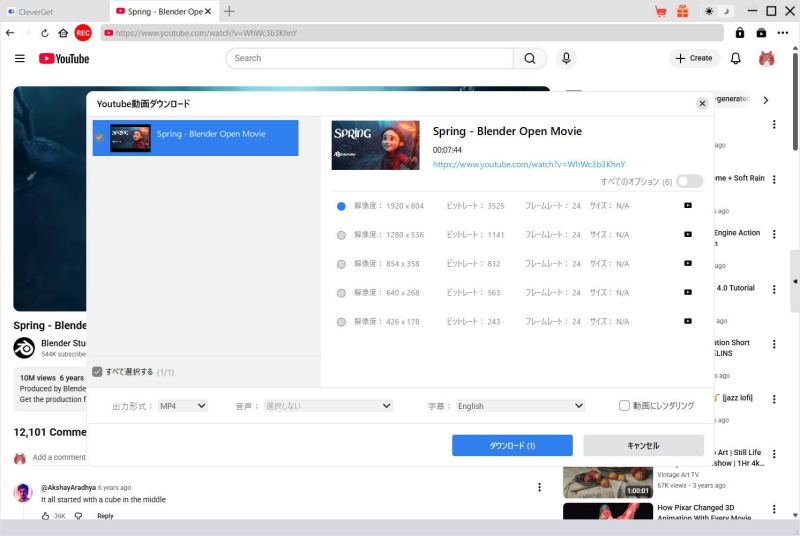800x536 pixels.
Task: Click video icon on 854 x 358 row
Action: click(688, 264)
